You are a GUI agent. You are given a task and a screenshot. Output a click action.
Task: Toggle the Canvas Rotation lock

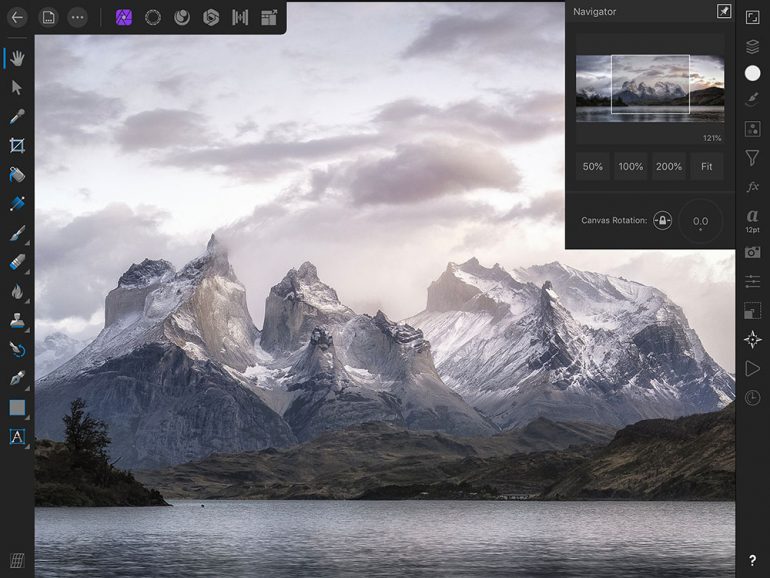point(662,221)
